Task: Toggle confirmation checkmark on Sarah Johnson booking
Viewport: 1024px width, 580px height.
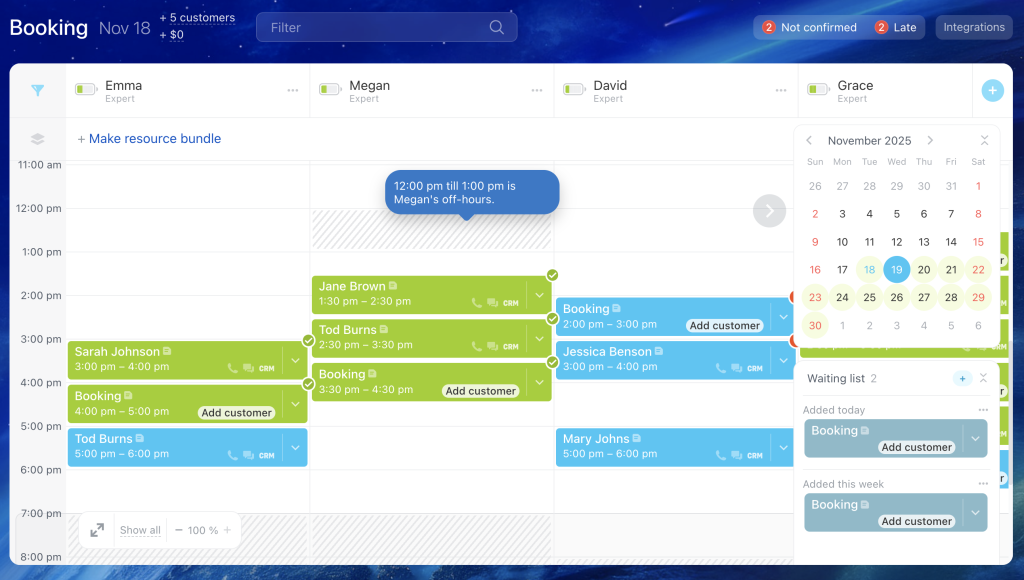Action: click(308, 340)
